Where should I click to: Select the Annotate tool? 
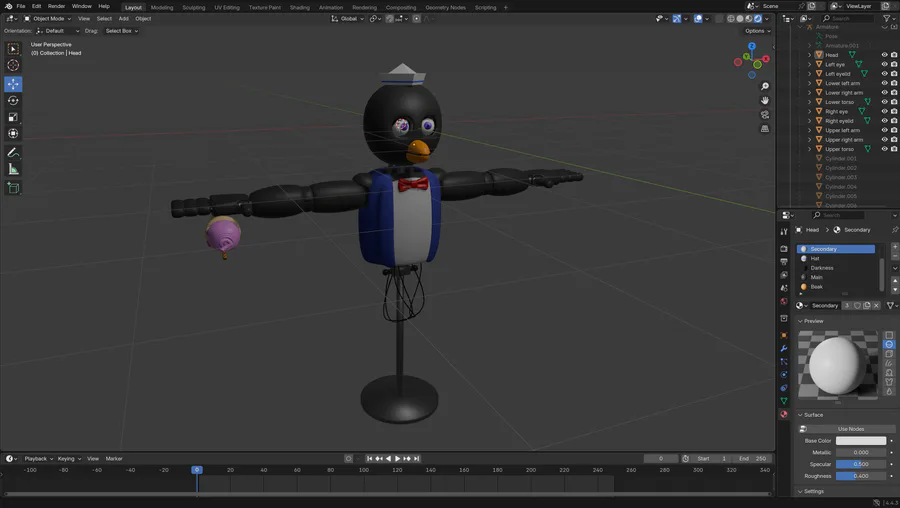pyautogui.click(x=13, y=153)
